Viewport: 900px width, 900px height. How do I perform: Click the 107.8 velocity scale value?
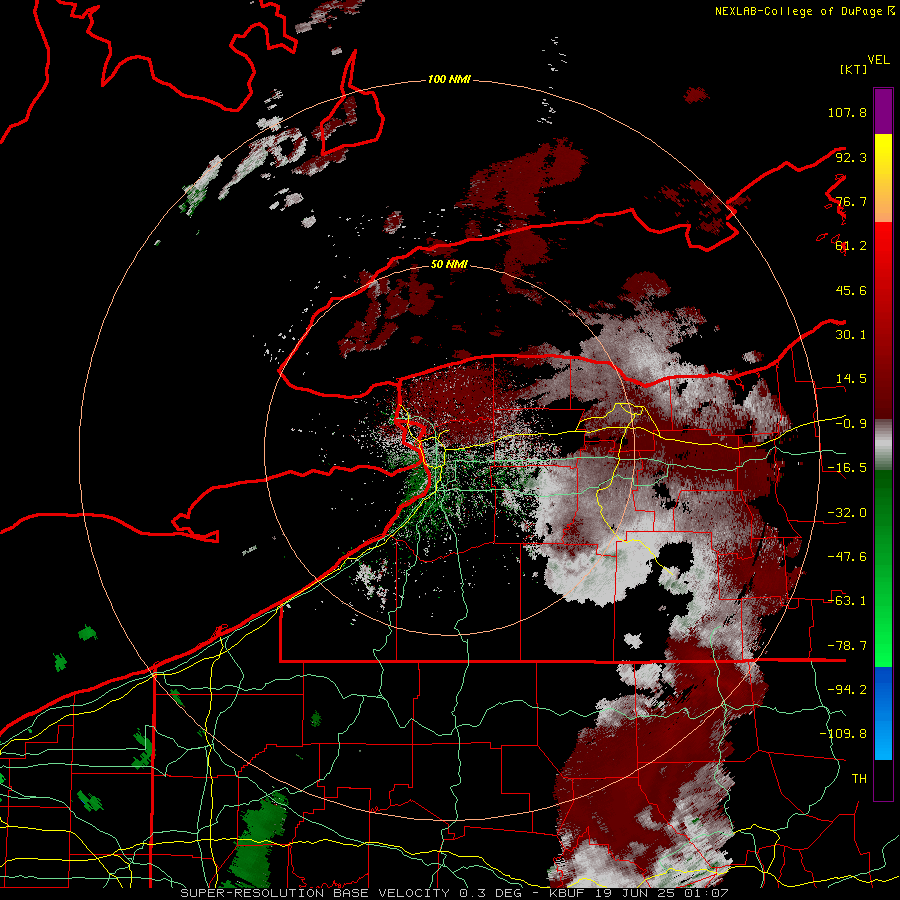[x=847, y=112]
